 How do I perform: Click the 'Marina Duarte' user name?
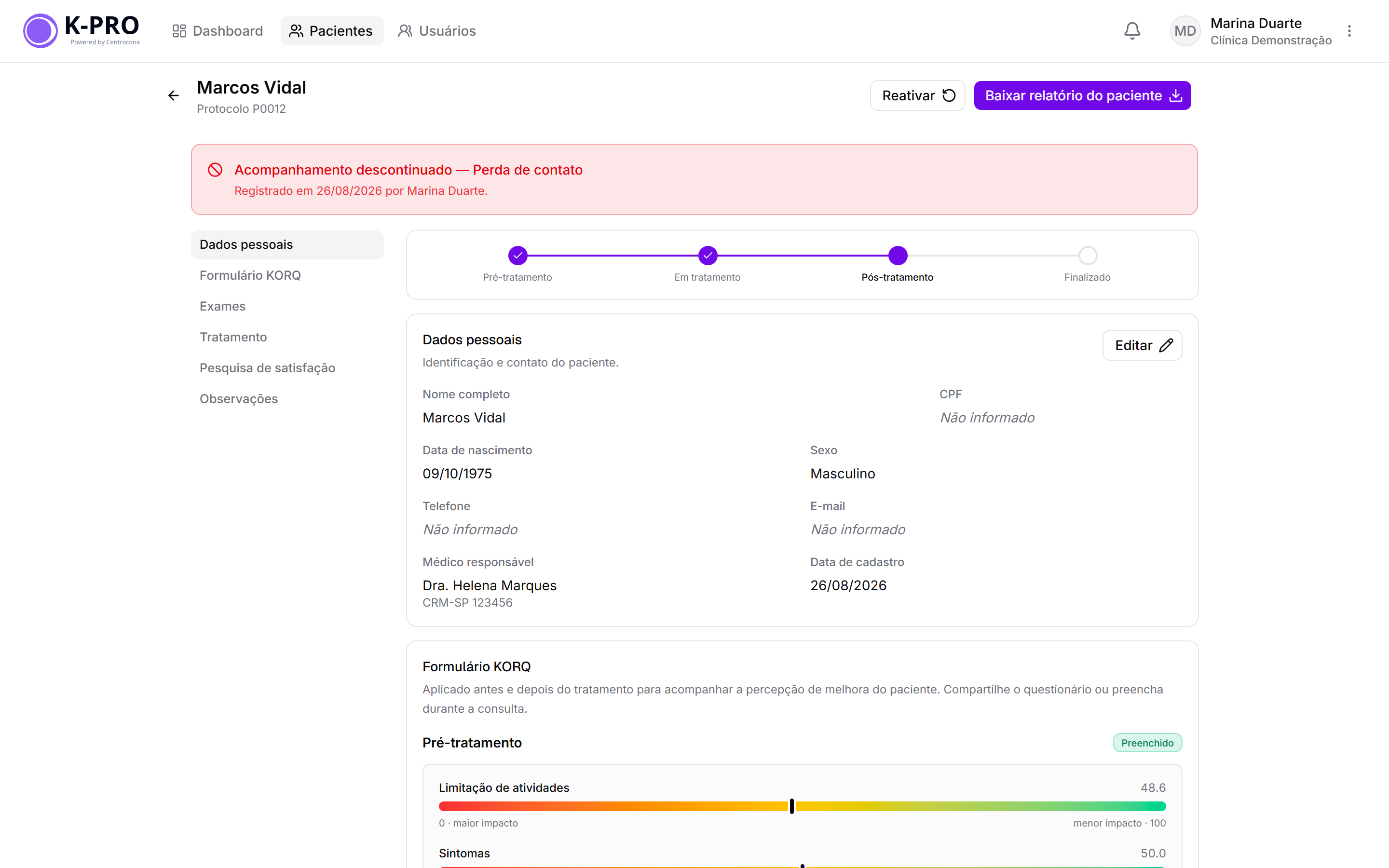[x=1256, y=23]
